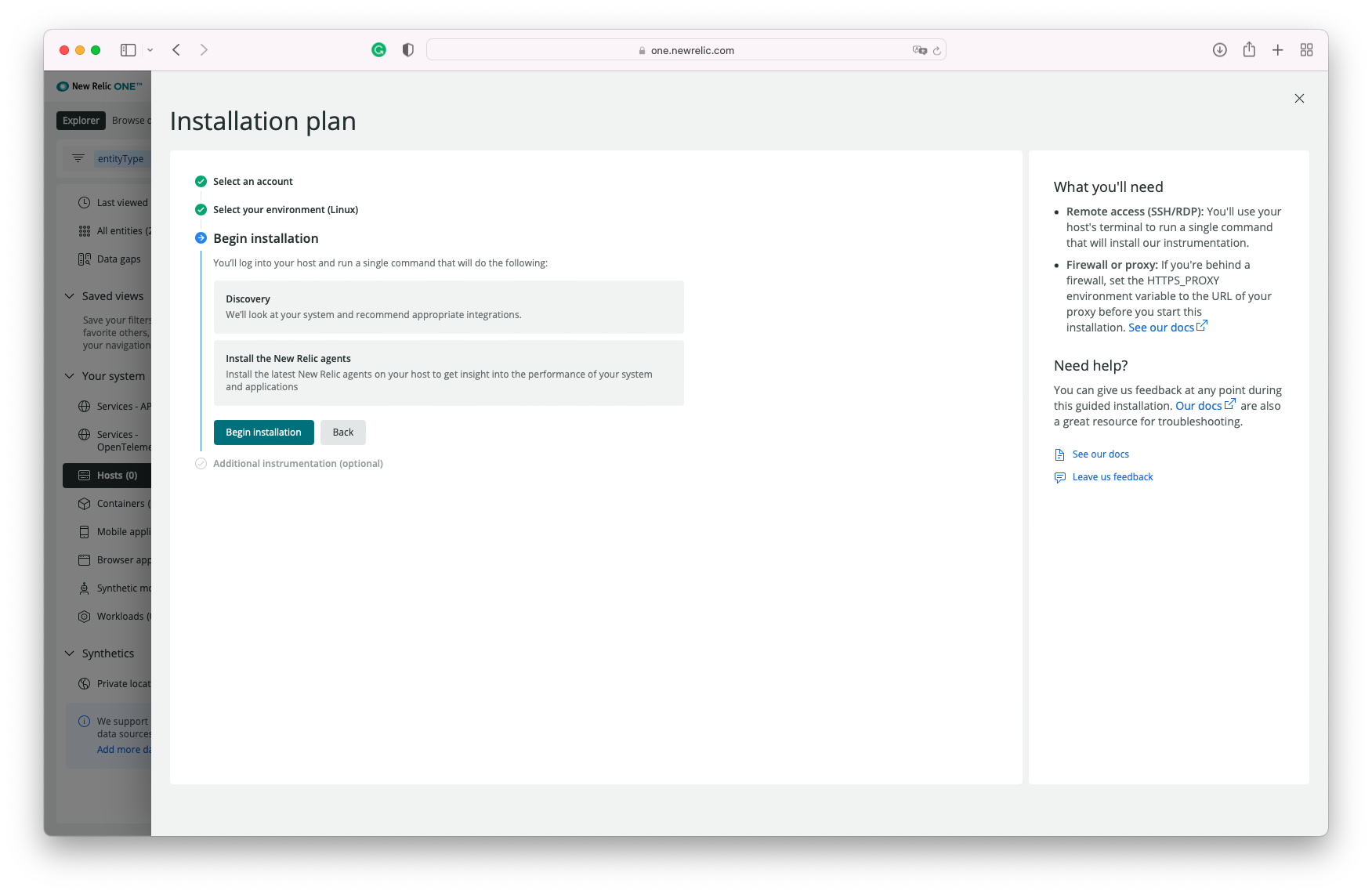Click green check beside Select your environment
The width and height of the screenshot is (1372, 894).
coord(201,210)
